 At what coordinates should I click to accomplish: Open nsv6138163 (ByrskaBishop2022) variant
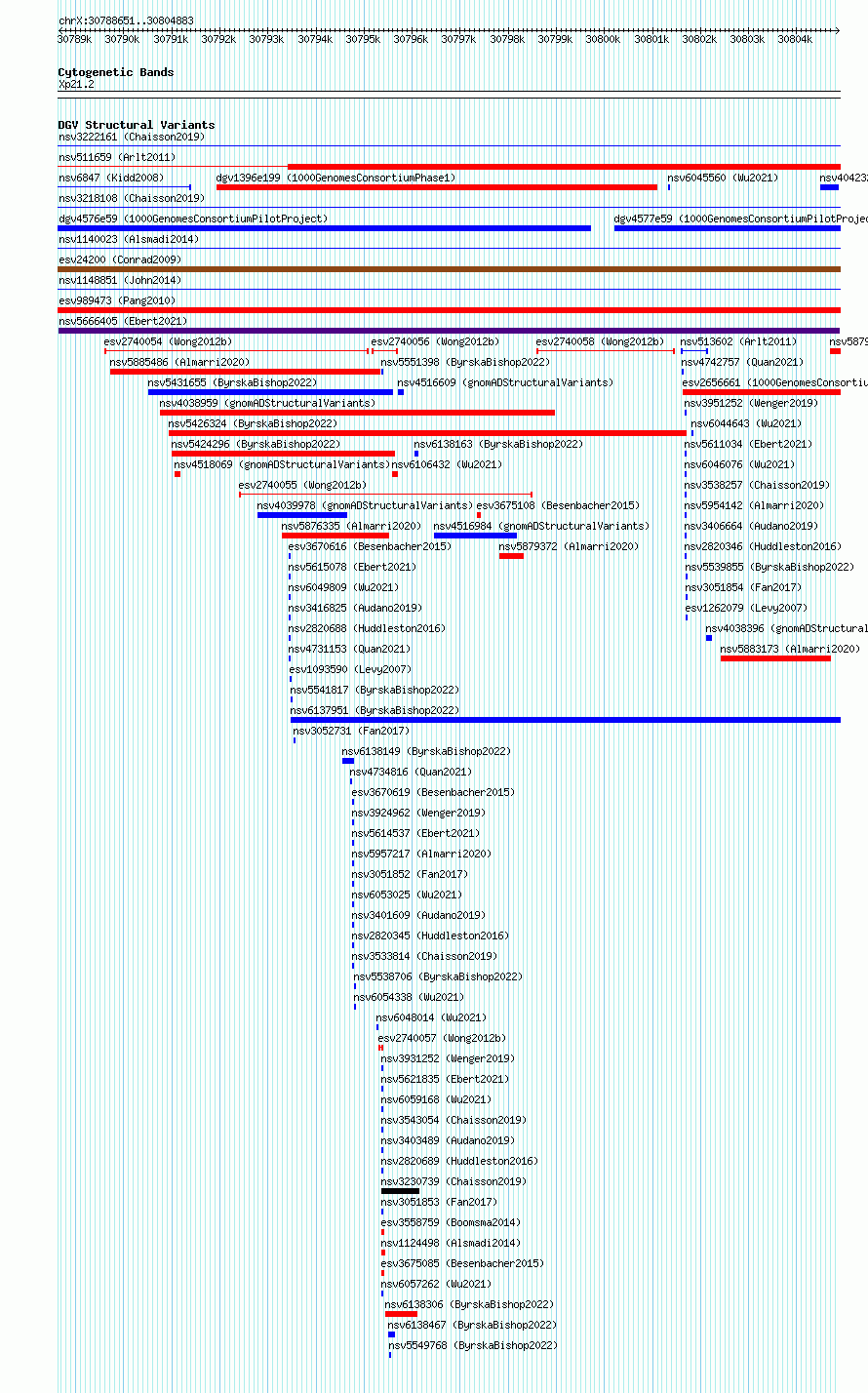point(498,445)
